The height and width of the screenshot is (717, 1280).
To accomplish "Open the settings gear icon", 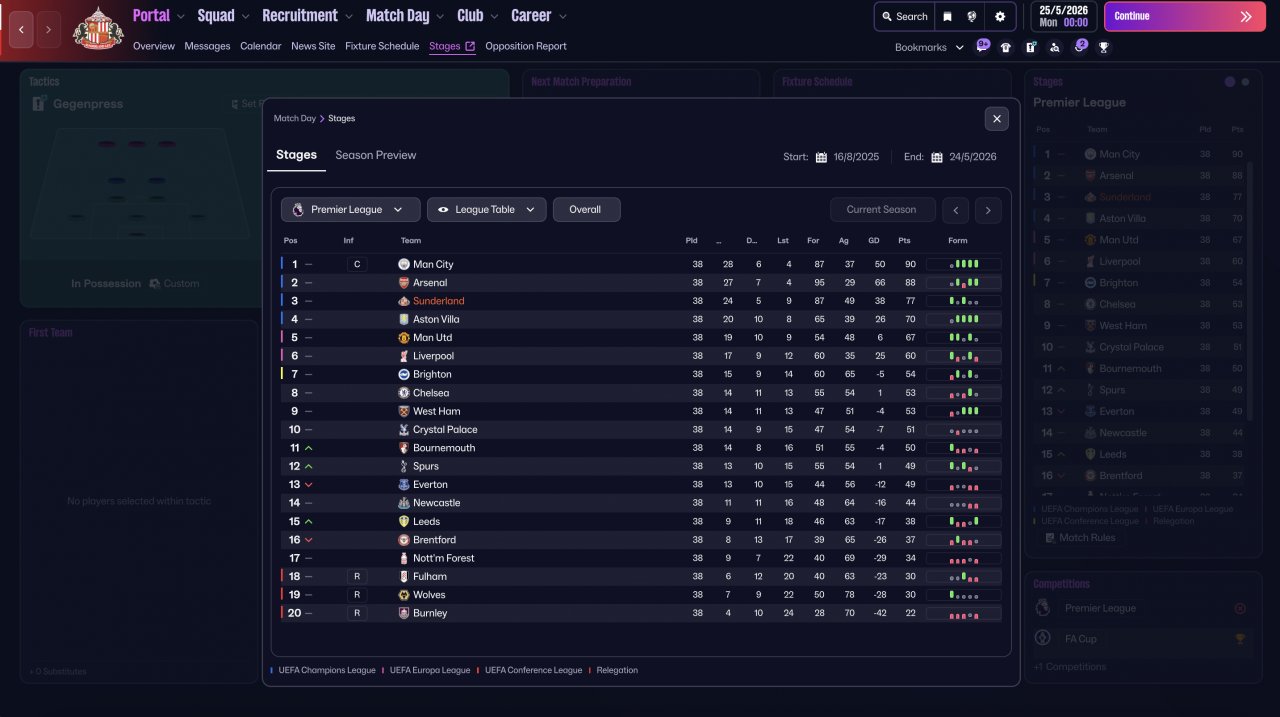I will pyautogui.click(x=1000, y=16).
